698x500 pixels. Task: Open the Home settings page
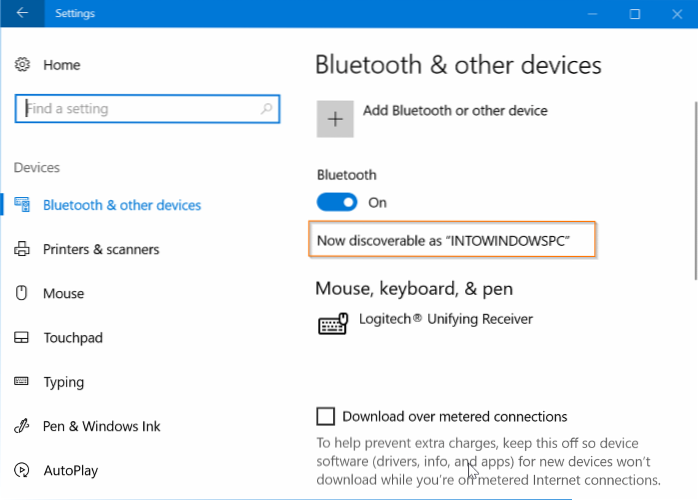61,65
